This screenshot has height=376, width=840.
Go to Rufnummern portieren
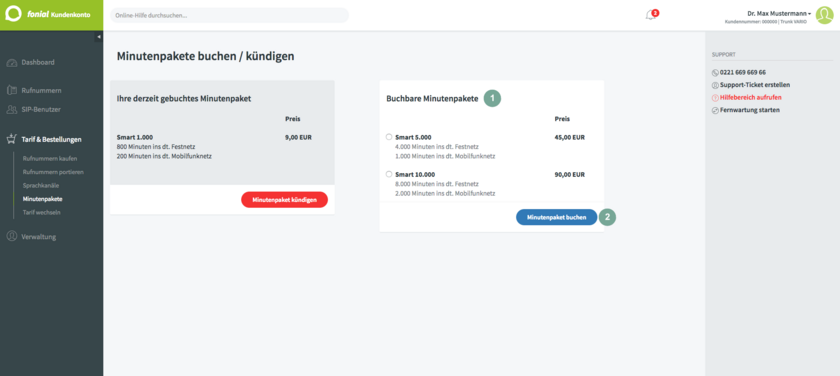click(53, 172)
